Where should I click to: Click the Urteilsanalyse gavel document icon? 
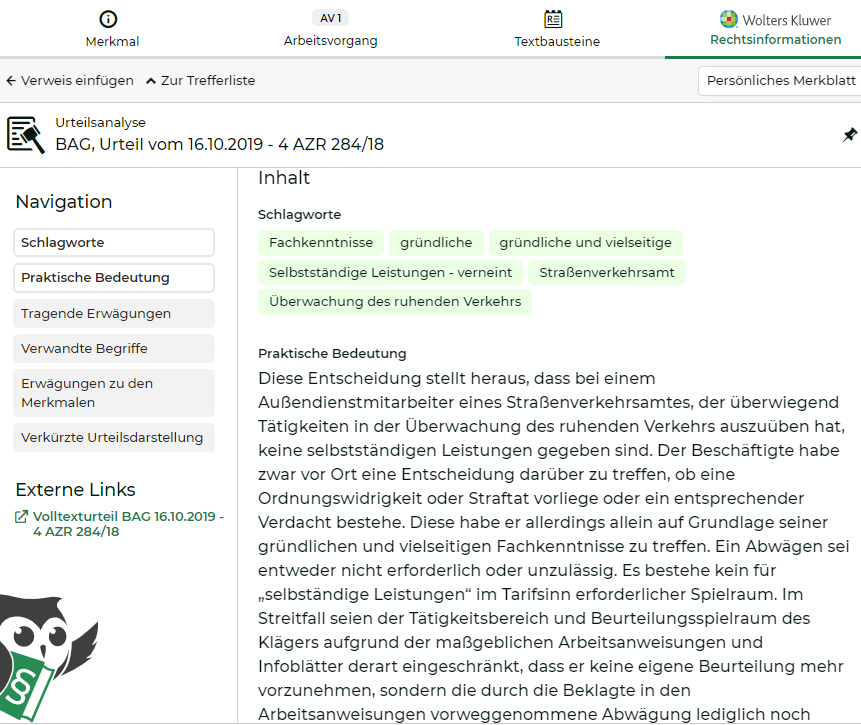(25, 133)
